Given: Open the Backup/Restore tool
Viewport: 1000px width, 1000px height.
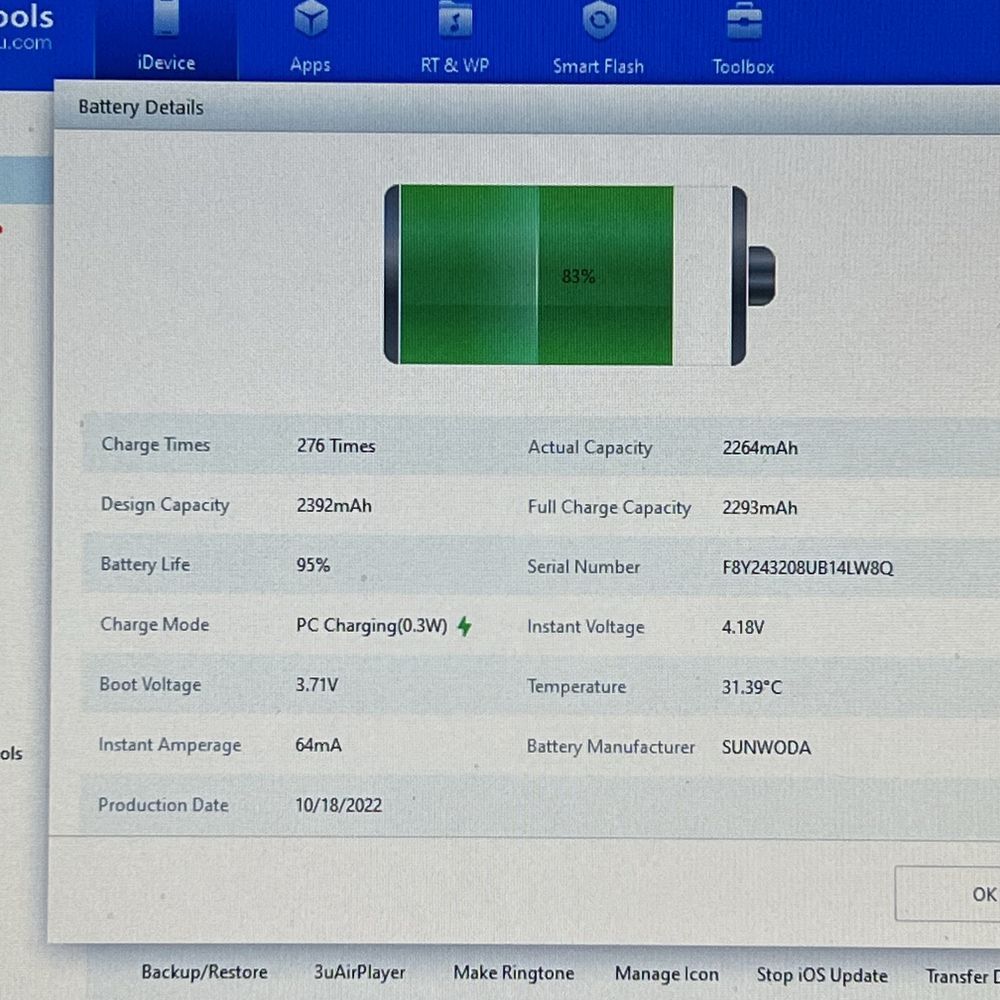Looking at the screenshot, I should coord(205,972).
